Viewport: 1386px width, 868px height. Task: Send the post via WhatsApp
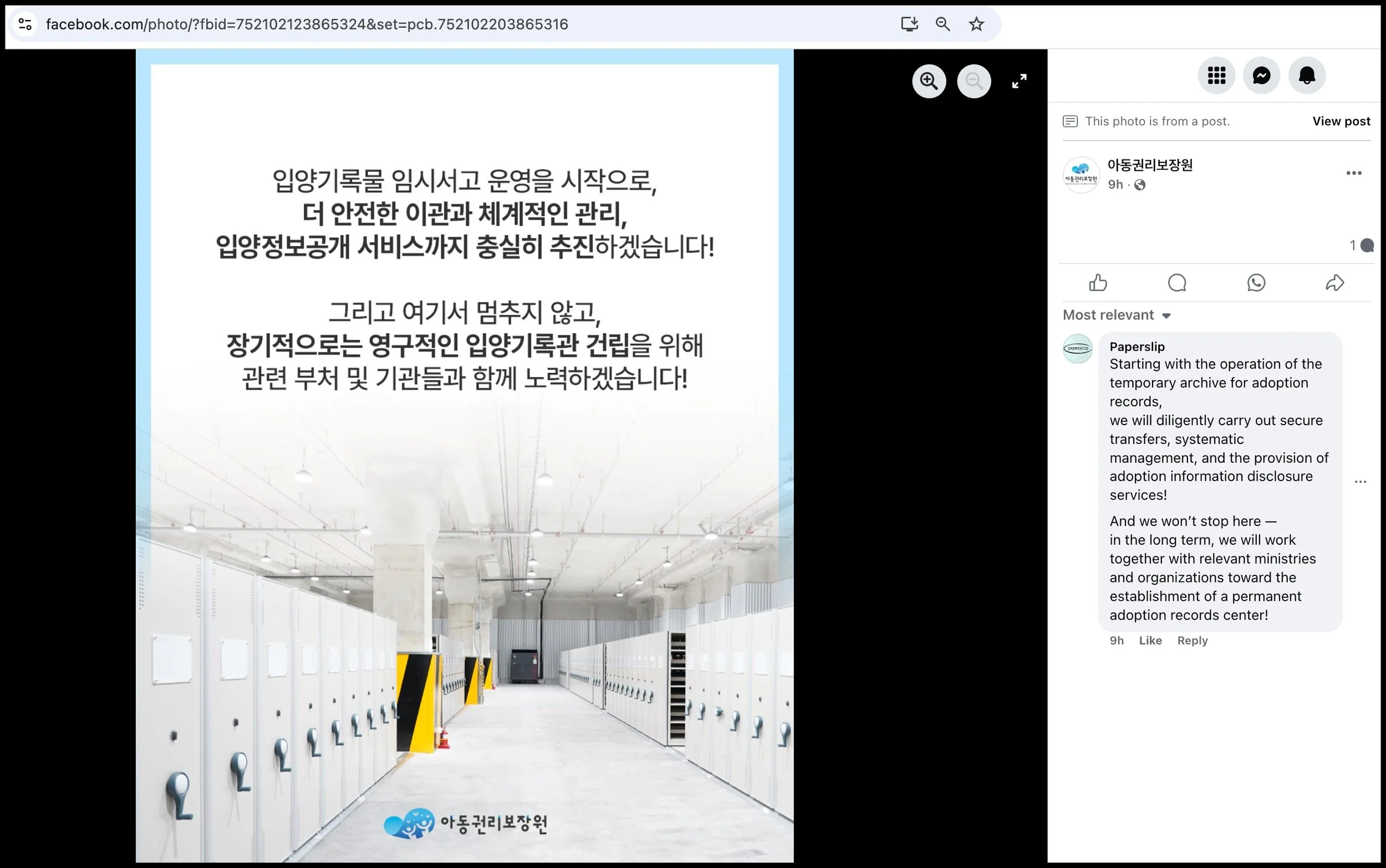click(x=1256, y=283)
